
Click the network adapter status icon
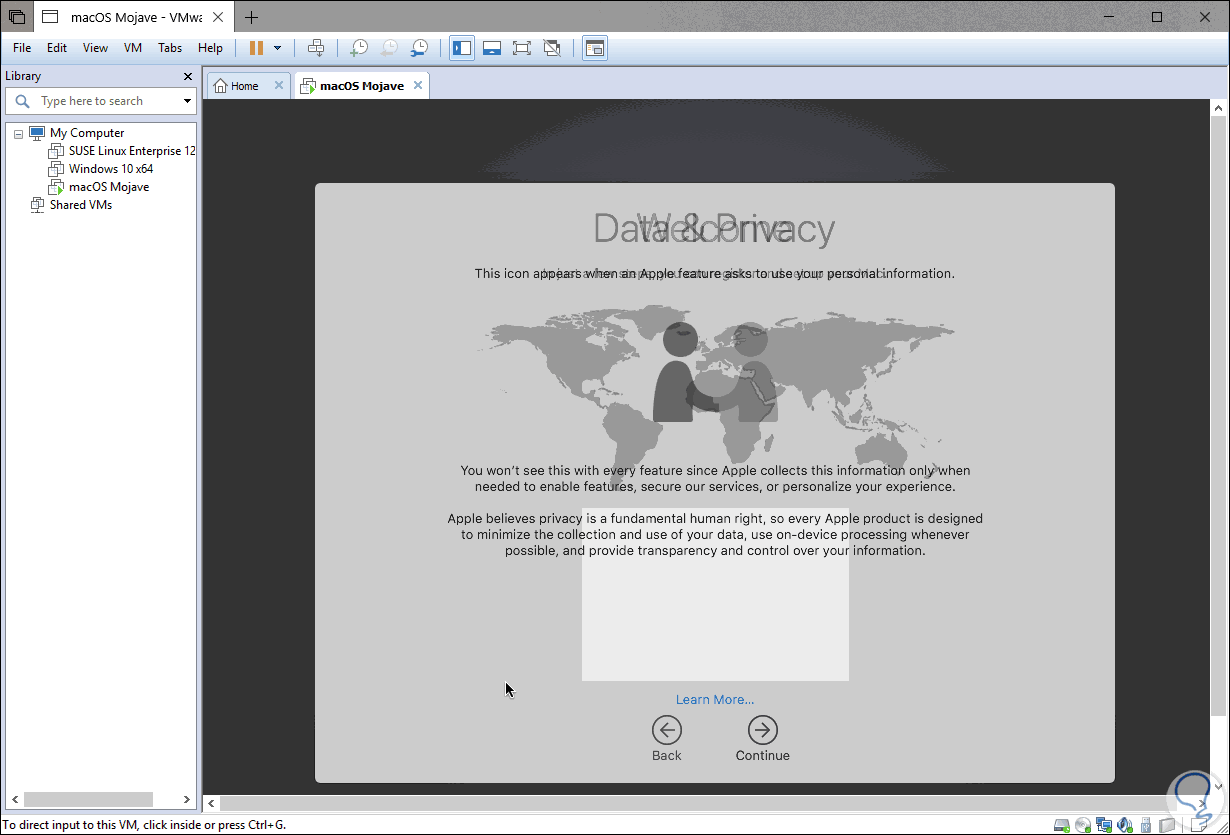coord(1104,825)
